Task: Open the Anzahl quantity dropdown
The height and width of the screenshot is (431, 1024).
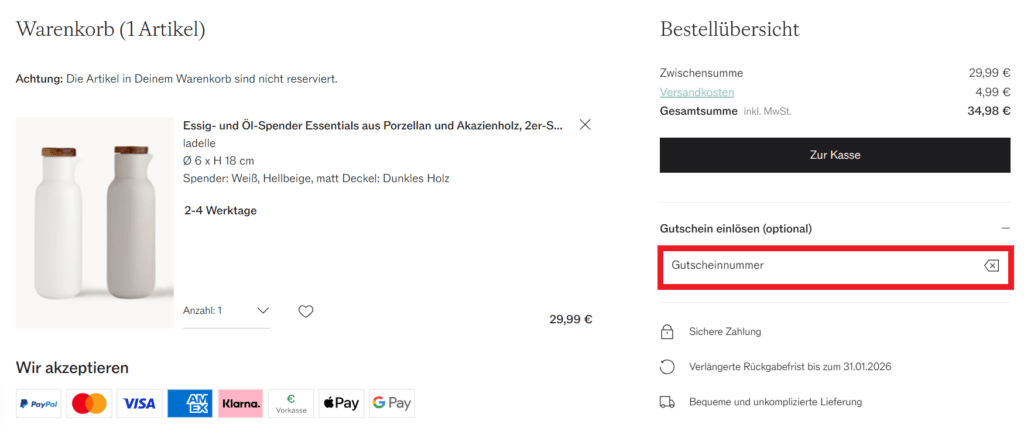Action: (226, 311)
